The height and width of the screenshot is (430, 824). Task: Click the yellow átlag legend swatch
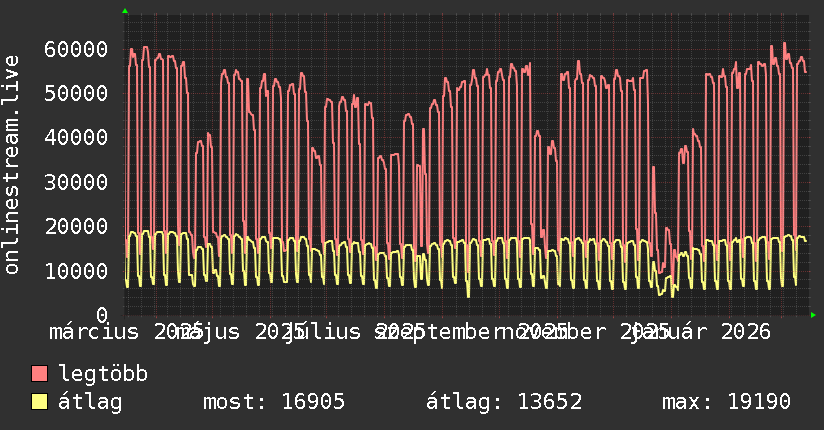point(39,402)
